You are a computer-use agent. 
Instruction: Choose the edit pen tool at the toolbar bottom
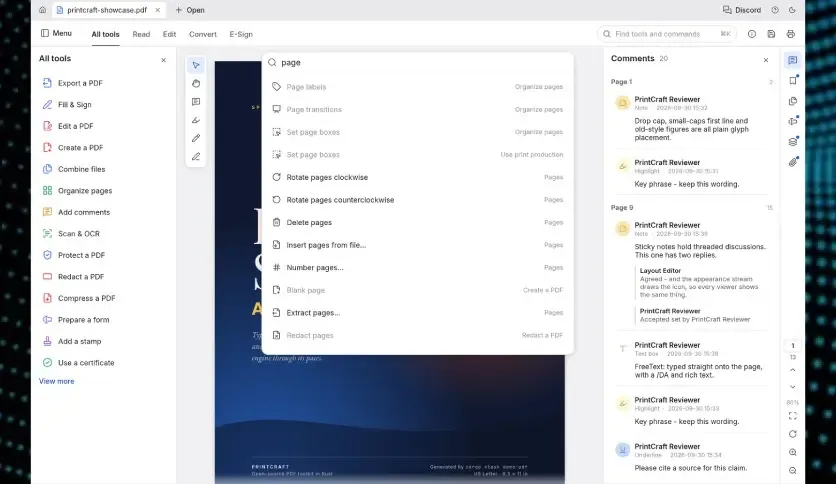196,157
